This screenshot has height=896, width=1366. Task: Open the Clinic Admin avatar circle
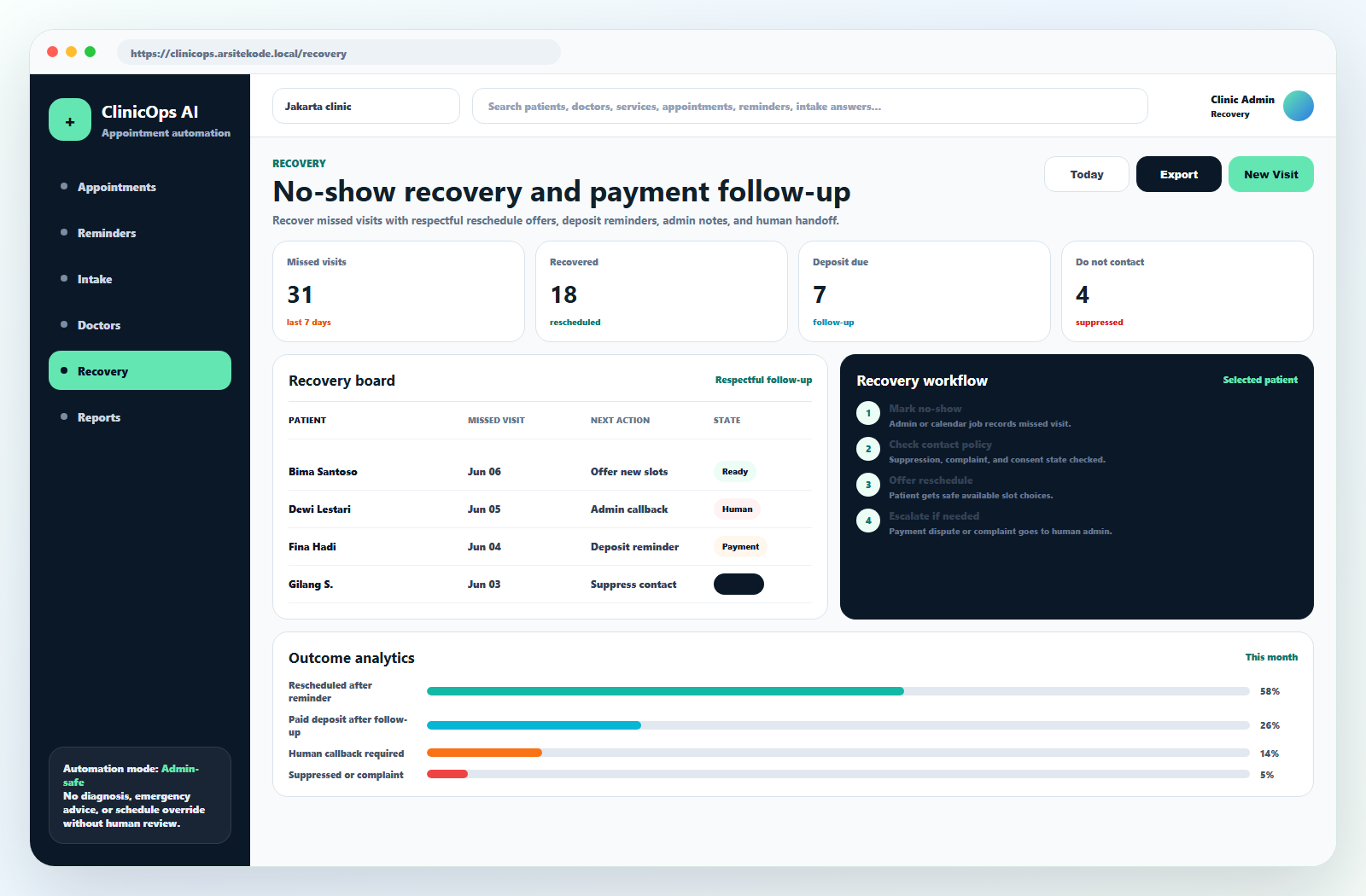point(1299,106)
